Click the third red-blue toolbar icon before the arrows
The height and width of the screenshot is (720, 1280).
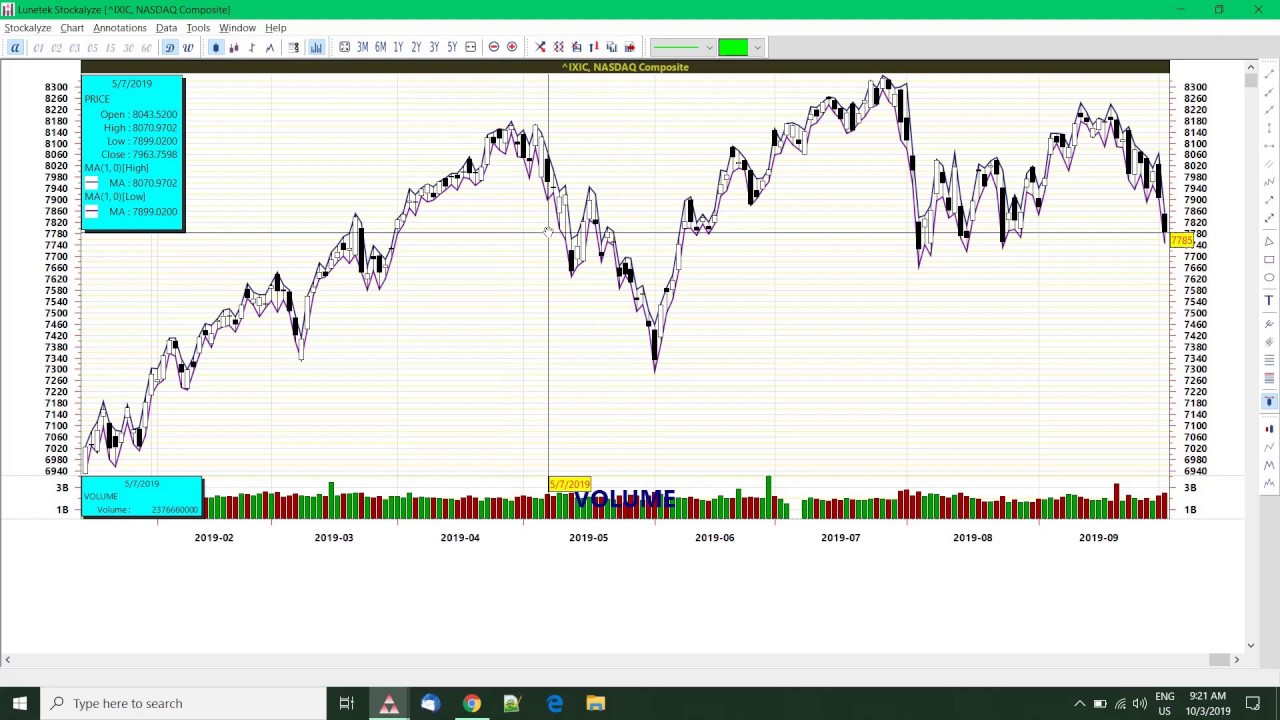coord(576,47)
